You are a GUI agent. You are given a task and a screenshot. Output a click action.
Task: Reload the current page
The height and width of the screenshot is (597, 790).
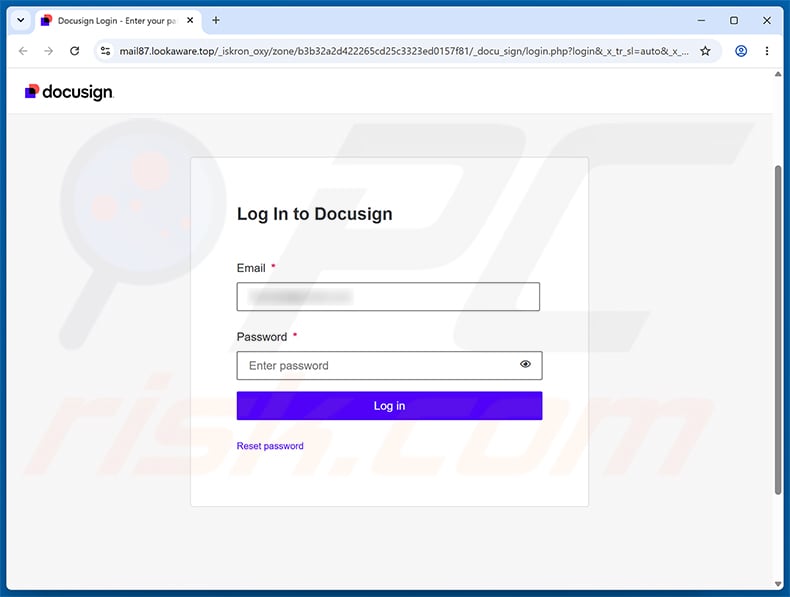75,51
